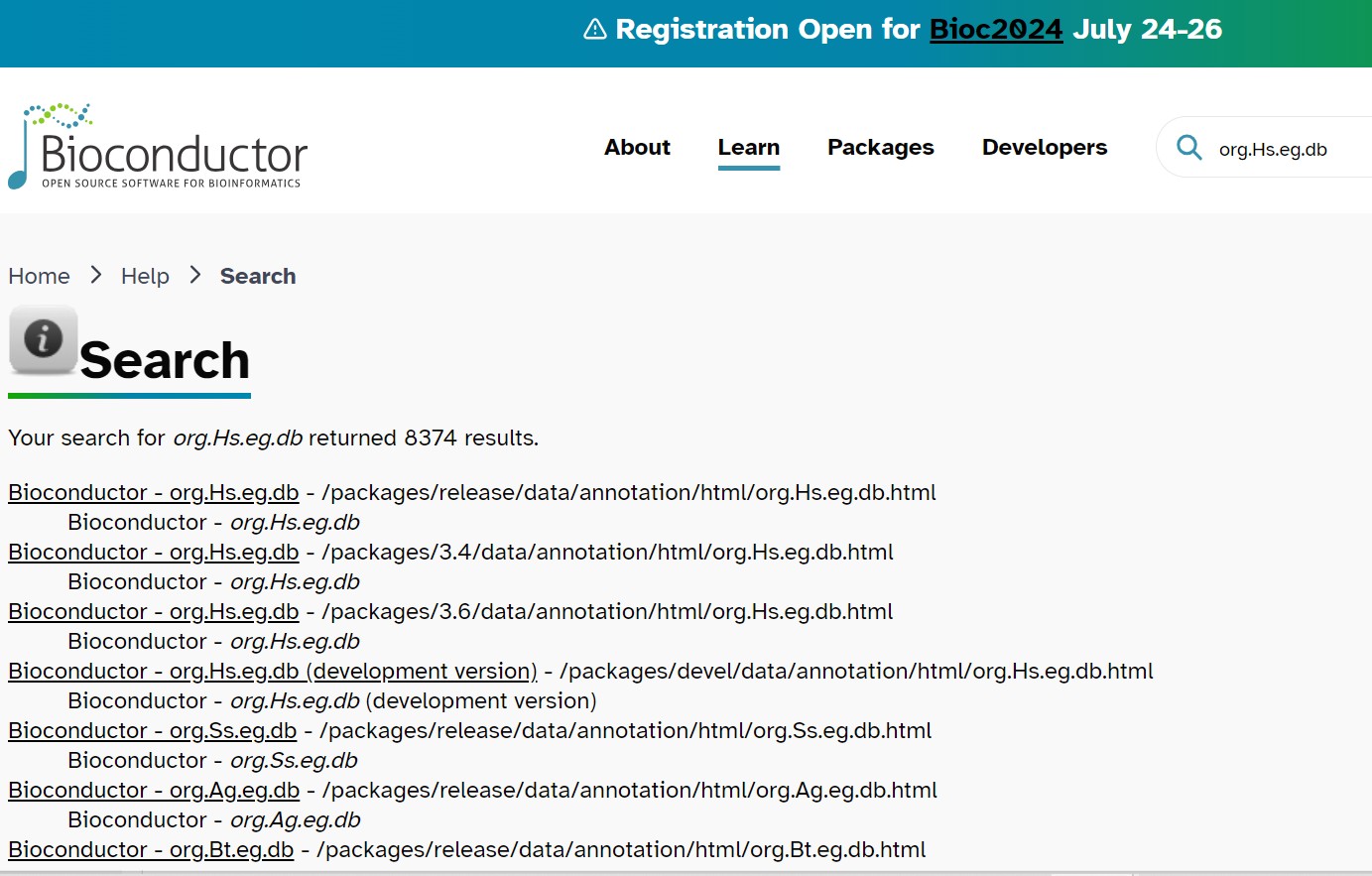Go to Help breadcrumb
Image resolution: width=1372 pixels, height=876 pixels.
pos(145,276)
